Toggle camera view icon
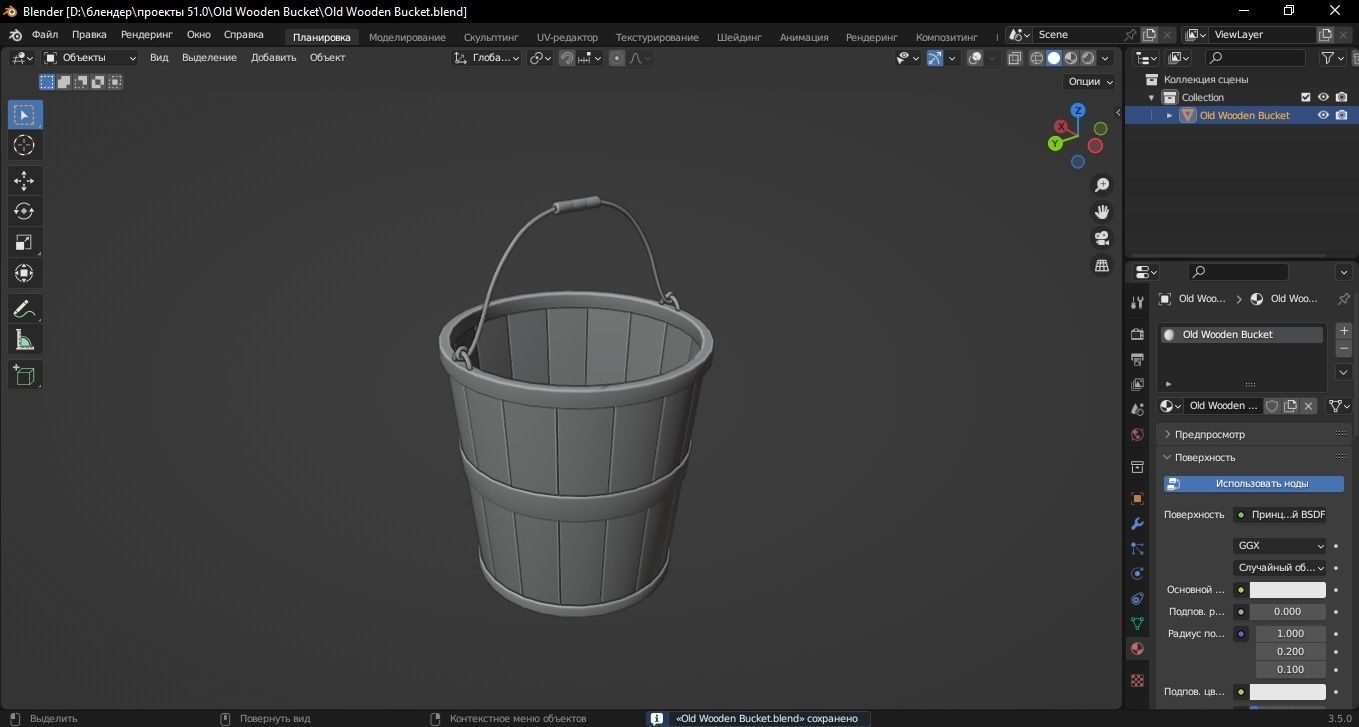 point(1102,238)
